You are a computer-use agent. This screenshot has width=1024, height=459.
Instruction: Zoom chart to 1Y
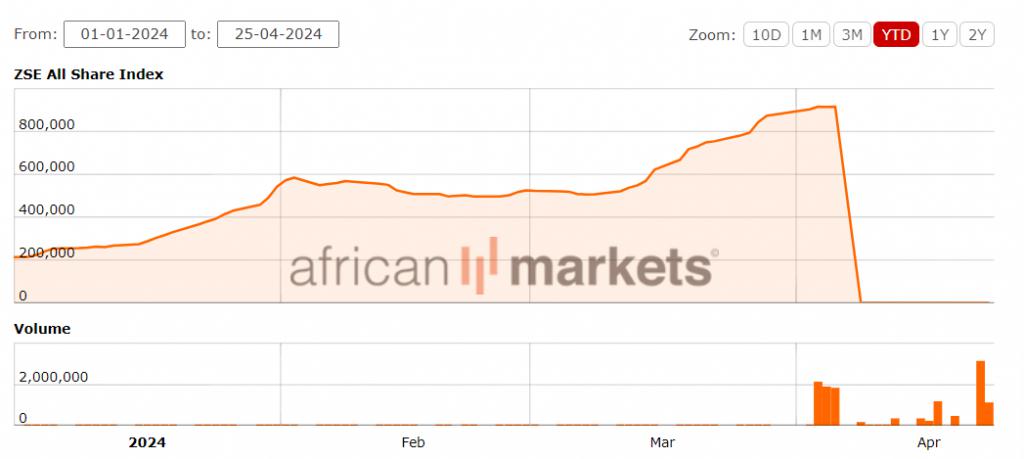pos(939,34)
